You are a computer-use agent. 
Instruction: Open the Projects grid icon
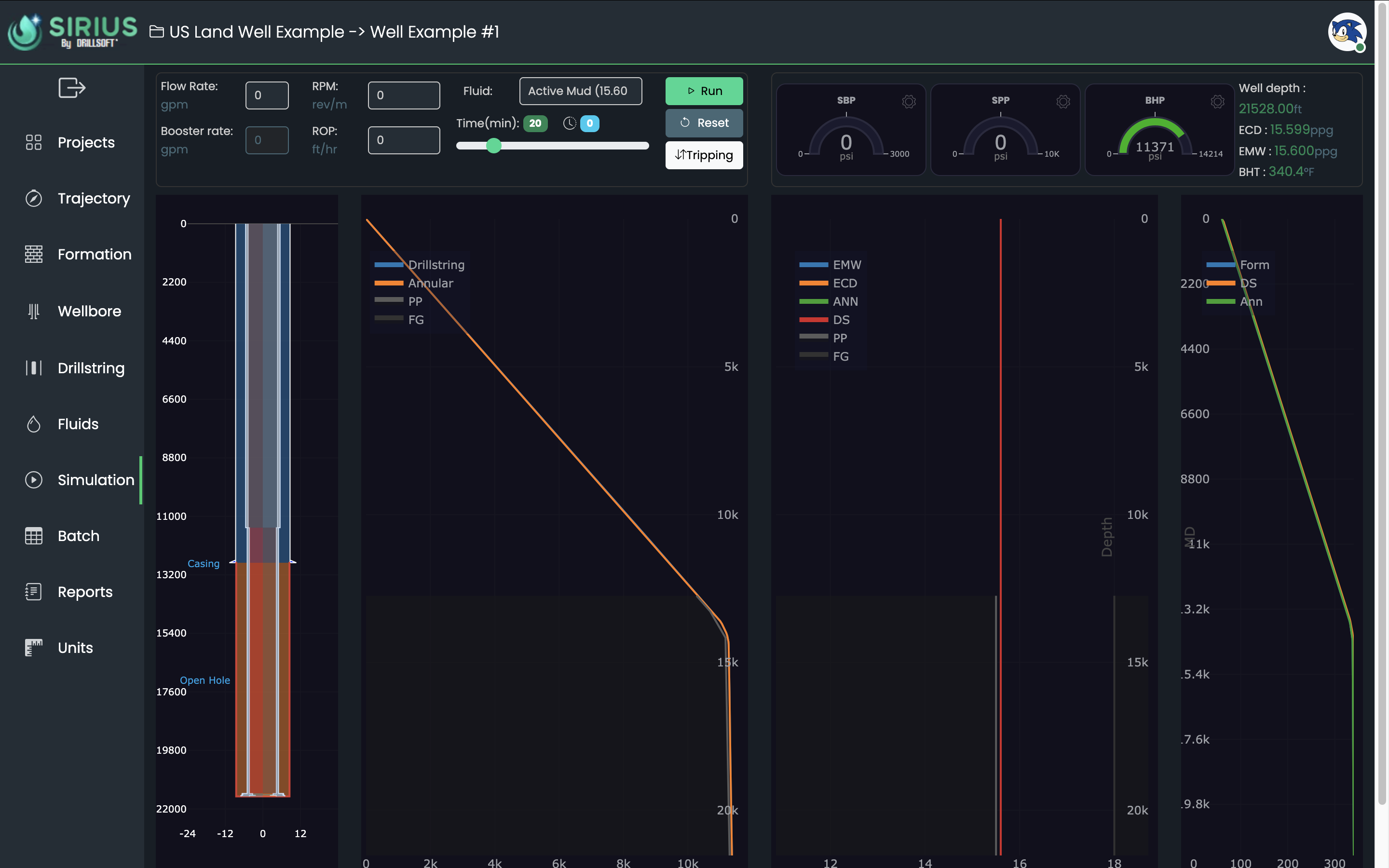click(x=34, y=142)
